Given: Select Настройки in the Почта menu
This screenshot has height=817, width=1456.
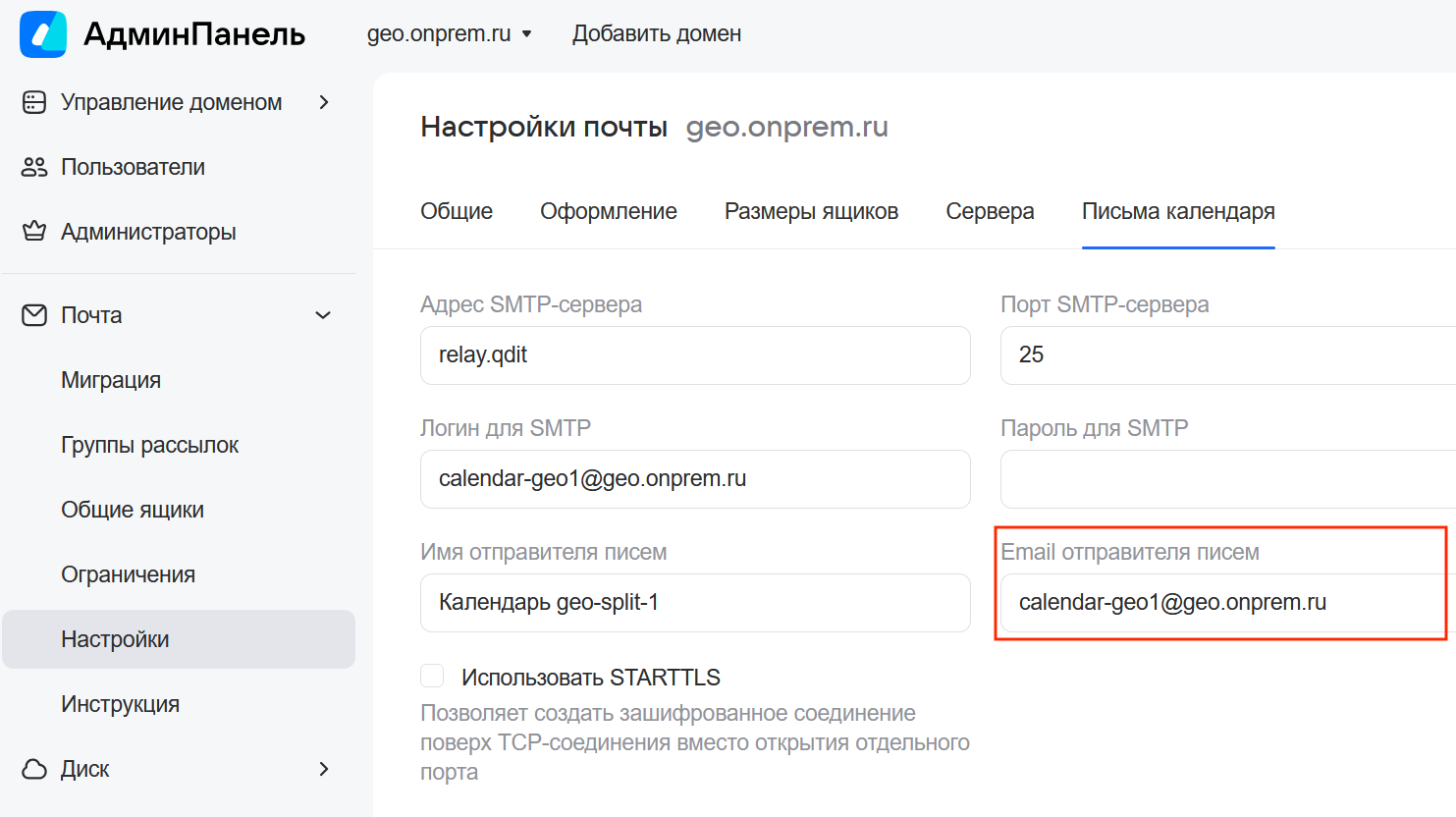Looking at the screenshot, I should pos(179,639).
